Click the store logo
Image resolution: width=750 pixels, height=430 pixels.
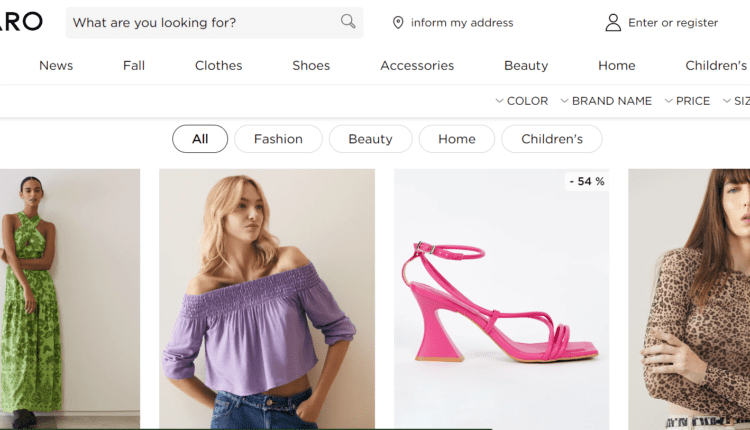(x=20, y=22)
